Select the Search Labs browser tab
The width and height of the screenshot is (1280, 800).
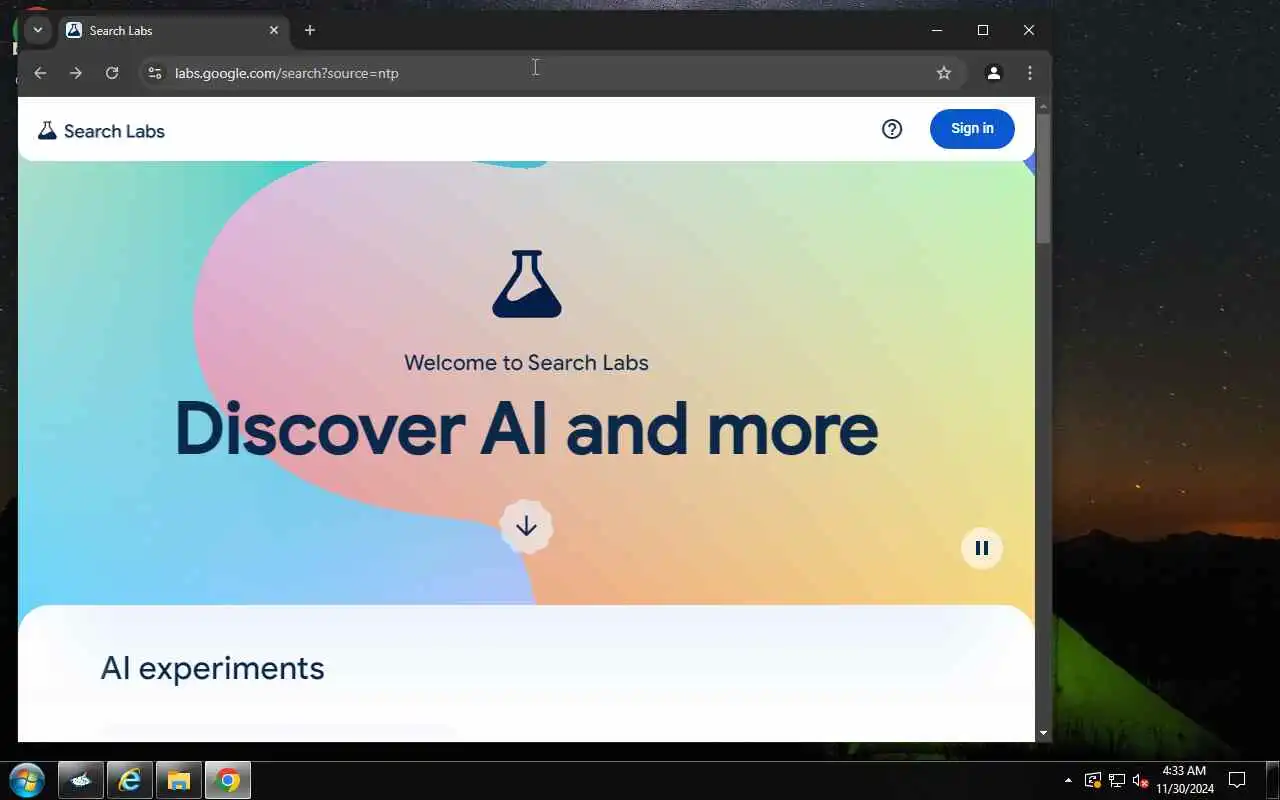click(x=172, y=30)
